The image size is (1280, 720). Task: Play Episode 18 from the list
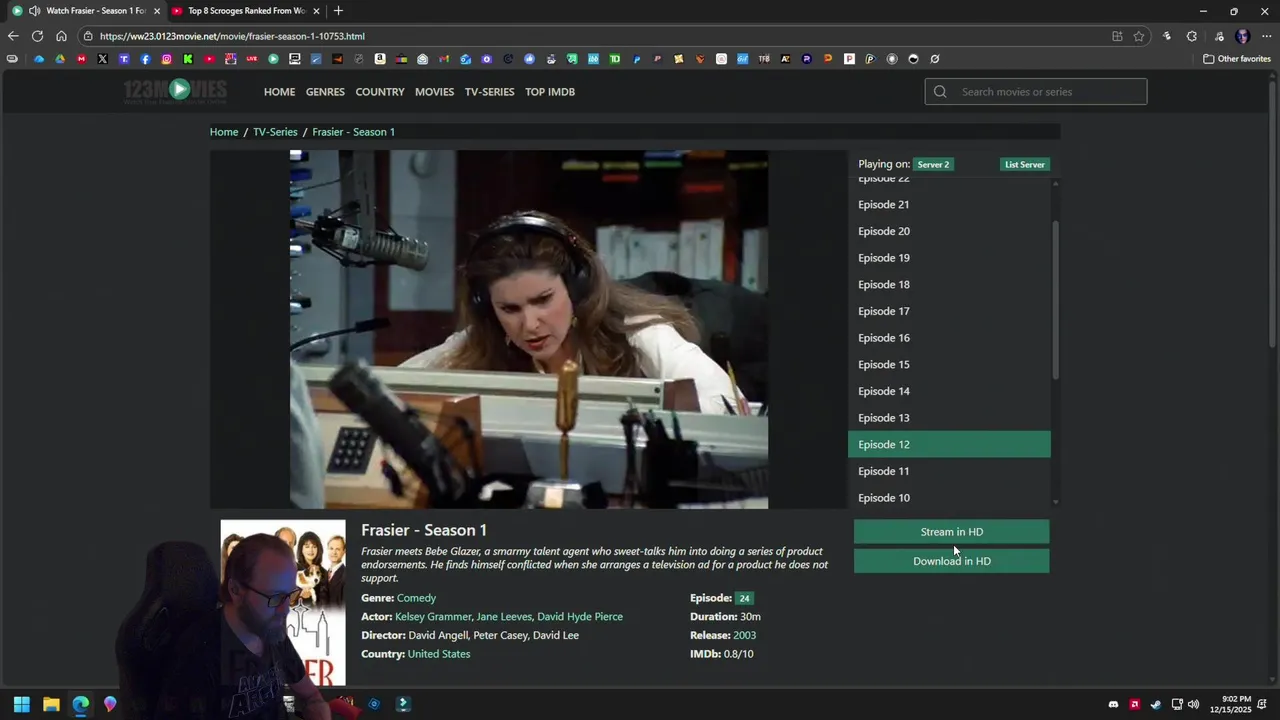coord(949,285)
